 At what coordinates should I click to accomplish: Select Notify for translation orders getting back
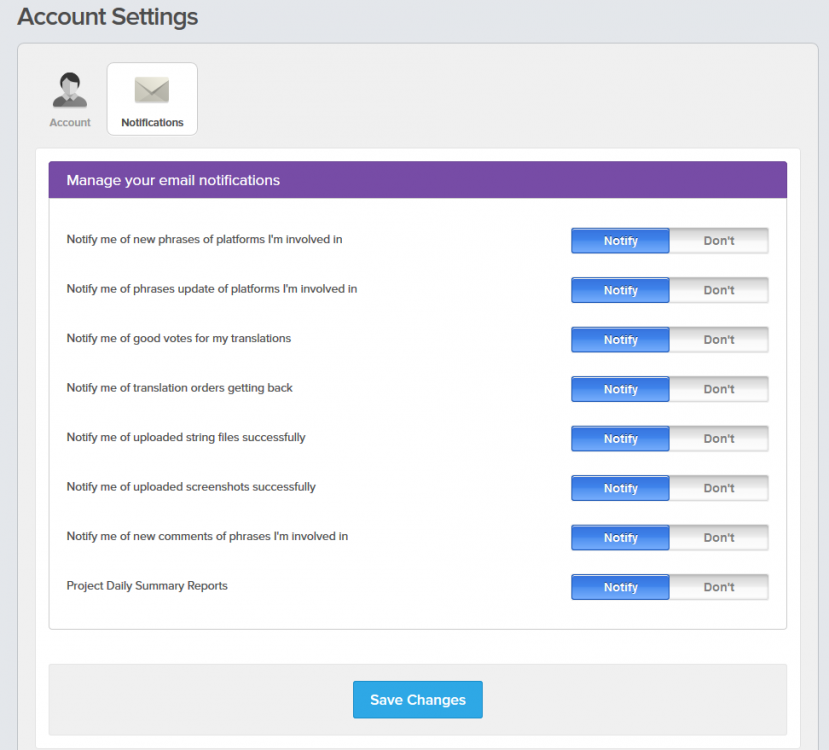(620, 389)
